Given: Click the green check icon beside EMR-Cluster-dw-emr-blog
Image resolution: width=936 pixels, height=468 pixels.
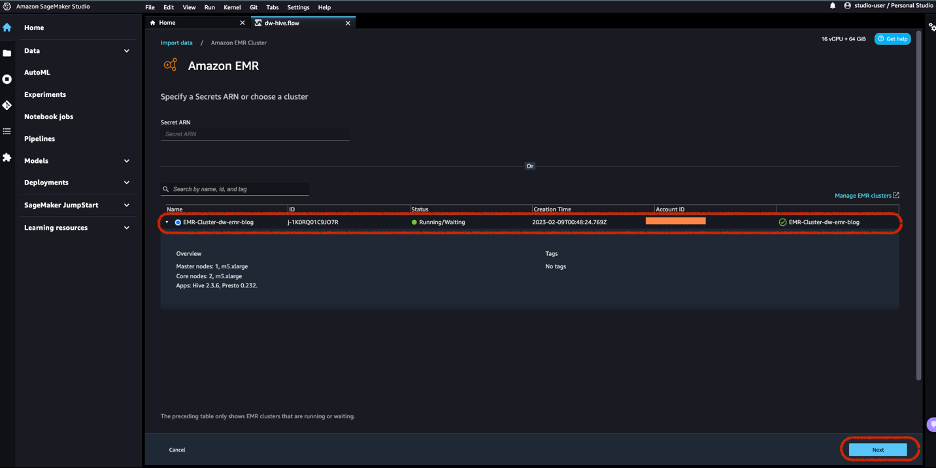Looking at the screenshot, I should click(x=783, y=222).
